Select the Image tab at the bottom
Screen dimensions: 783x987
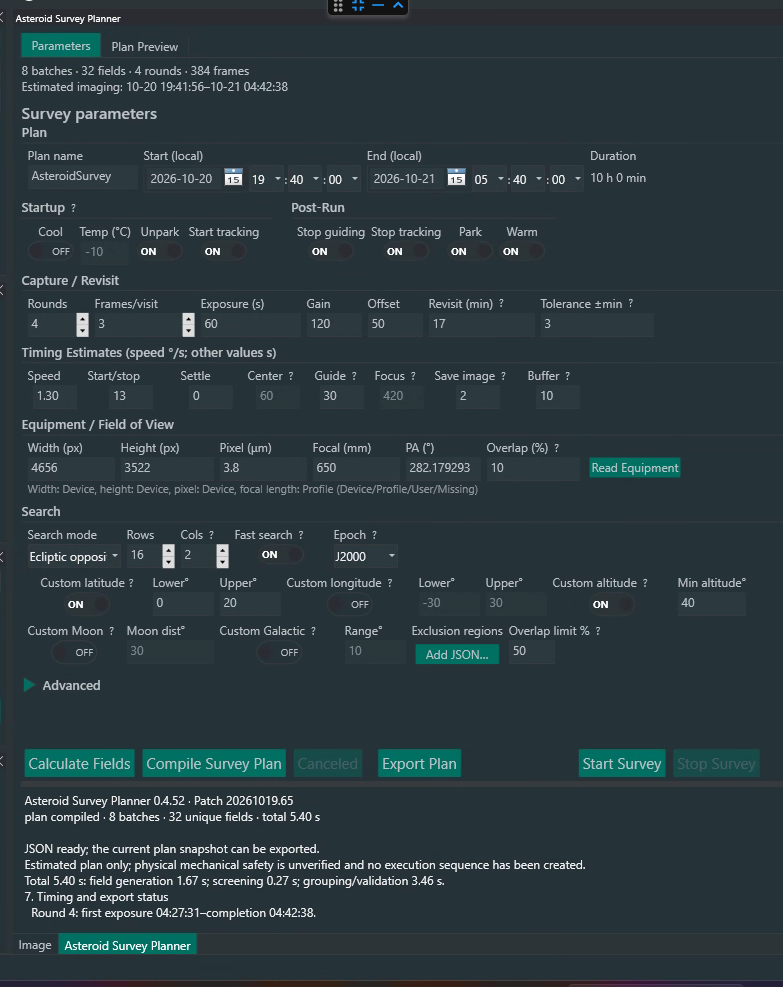click(35, 945)
